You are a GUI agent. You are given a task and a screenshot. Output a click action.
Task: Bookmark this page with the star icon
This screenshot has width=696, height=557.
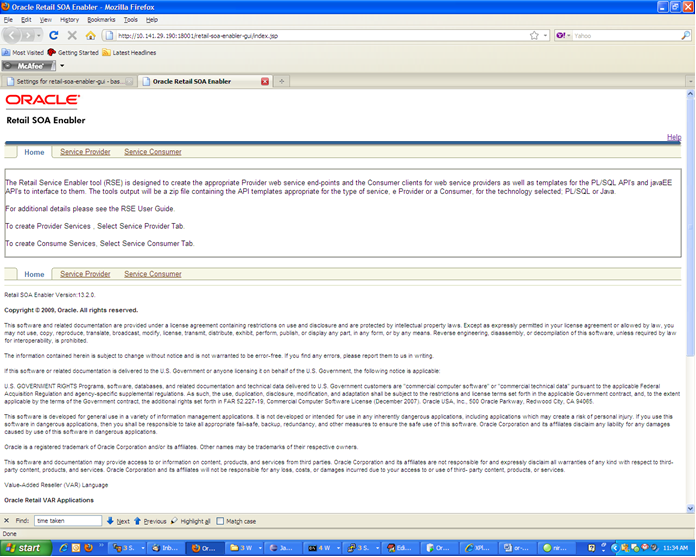tap(534, 36)
